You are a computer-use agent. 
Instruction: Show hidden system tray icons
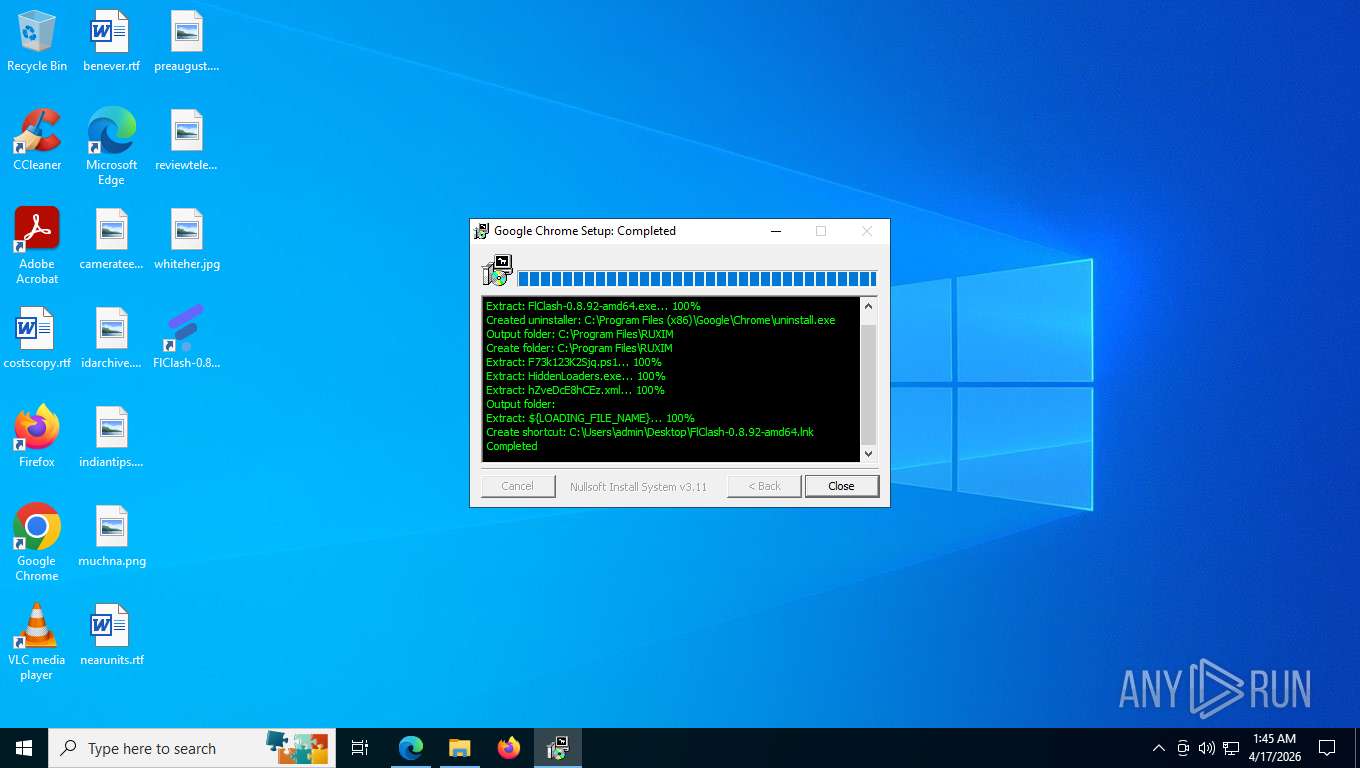1159,748
